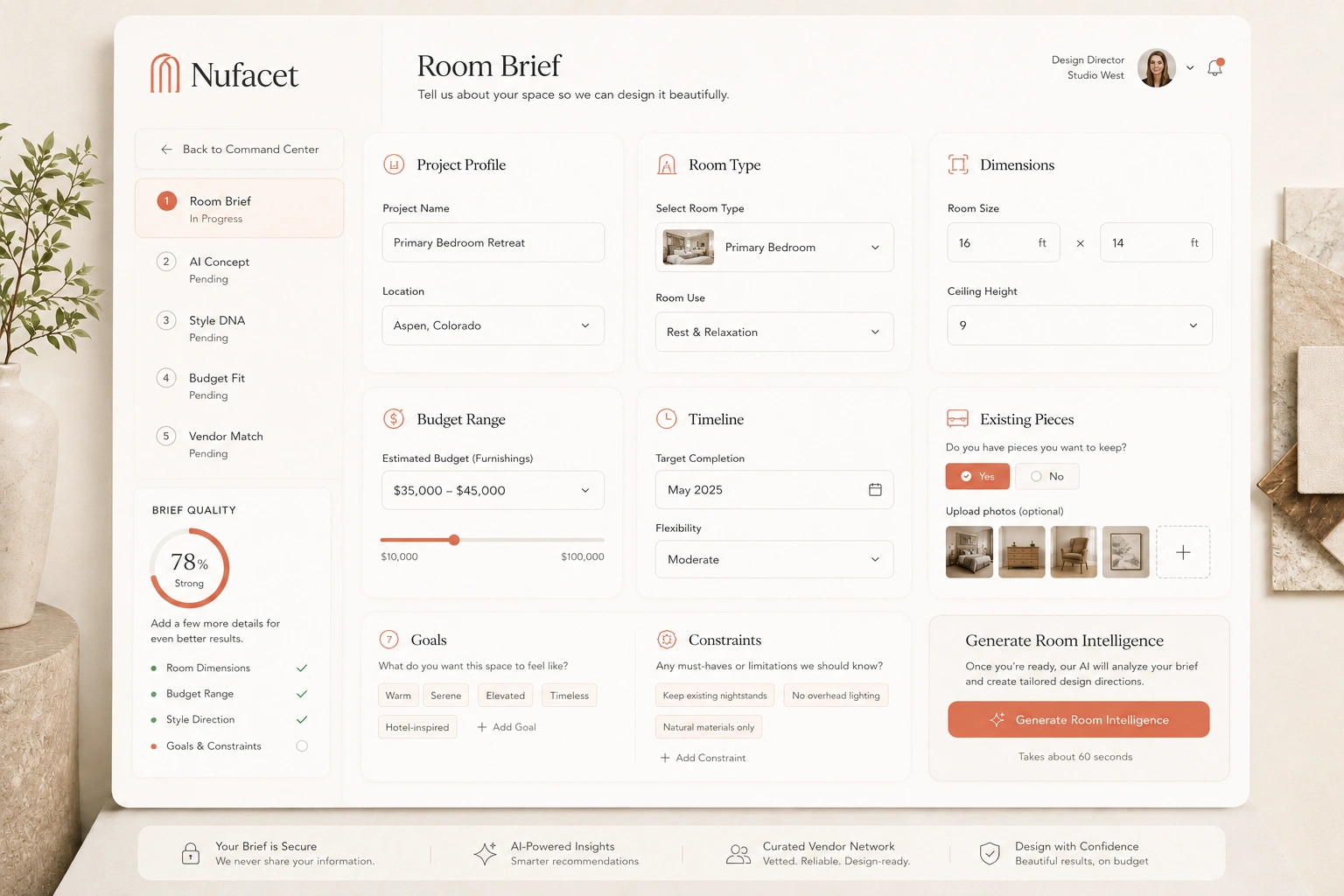Open the calendar picker for Target Completion
Viewport: 1344px width, 896px height.
[x=875, y=490]
